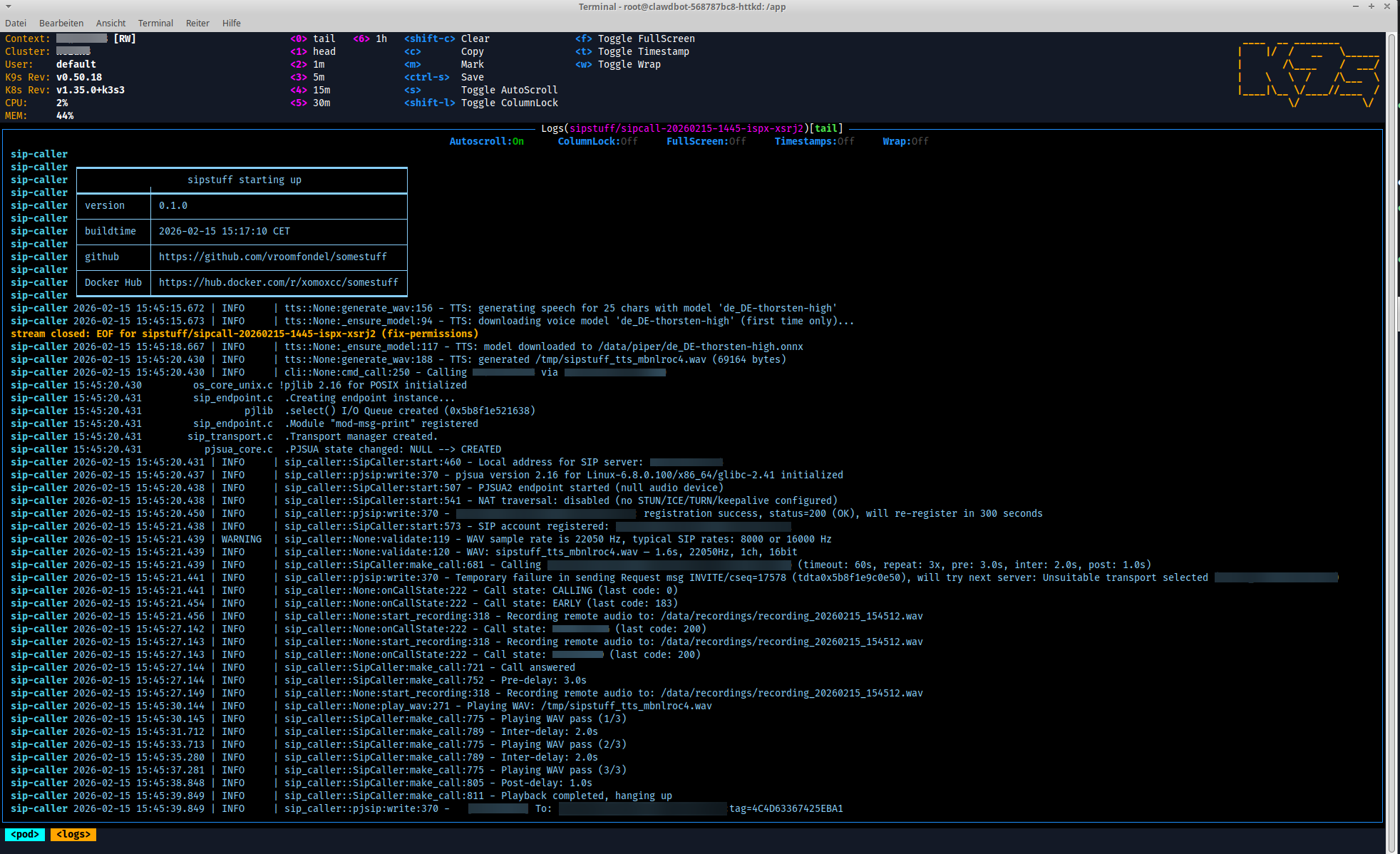Click the <logs> breadcrumb
Image resolution: width=1400 pixels, height=854 pixels.
(73, 834)
